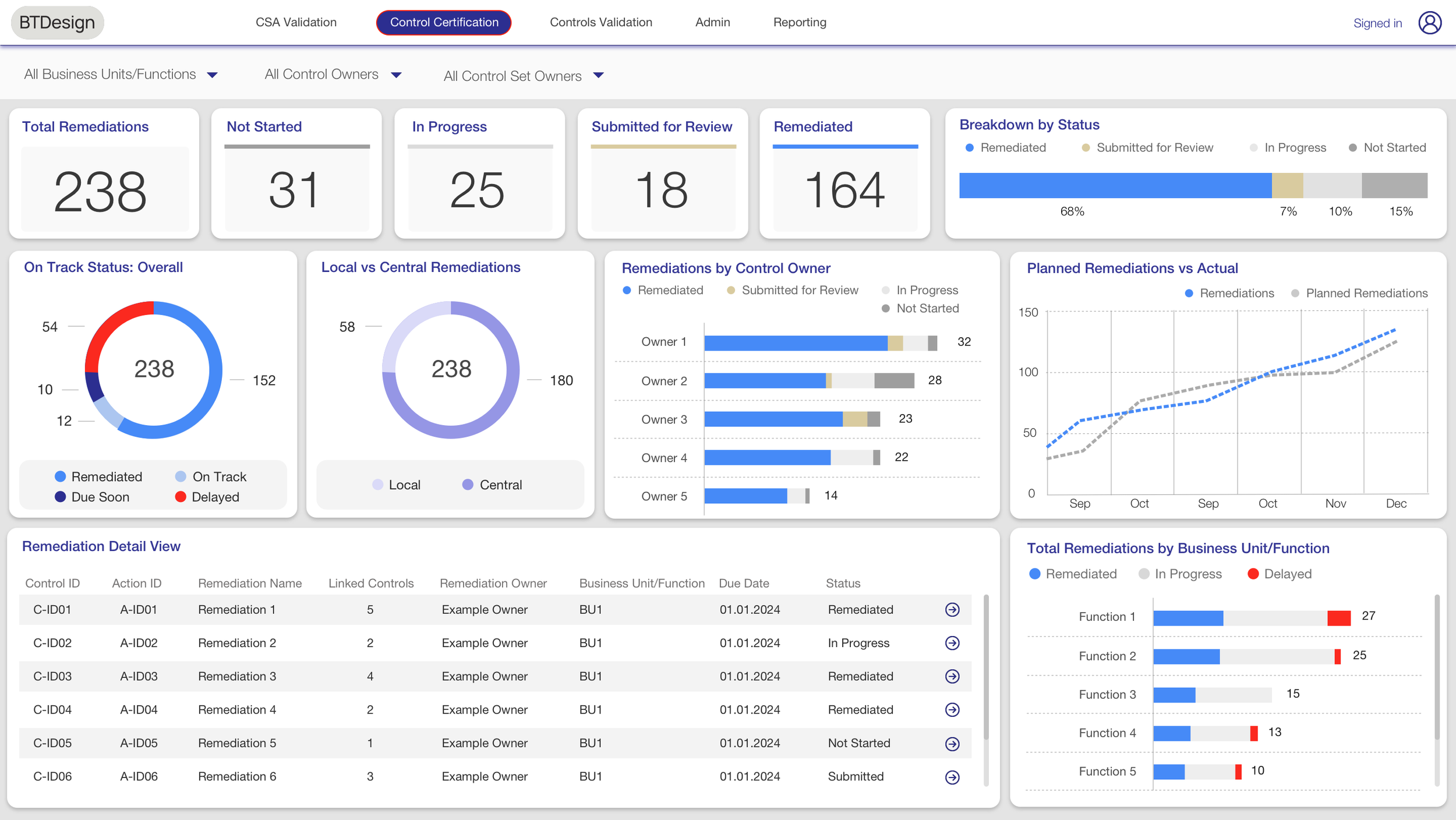The image size is (1456, 820).
Task: Click blue Remediated segment in Breakdown bar
Action: click(1115, 185)
